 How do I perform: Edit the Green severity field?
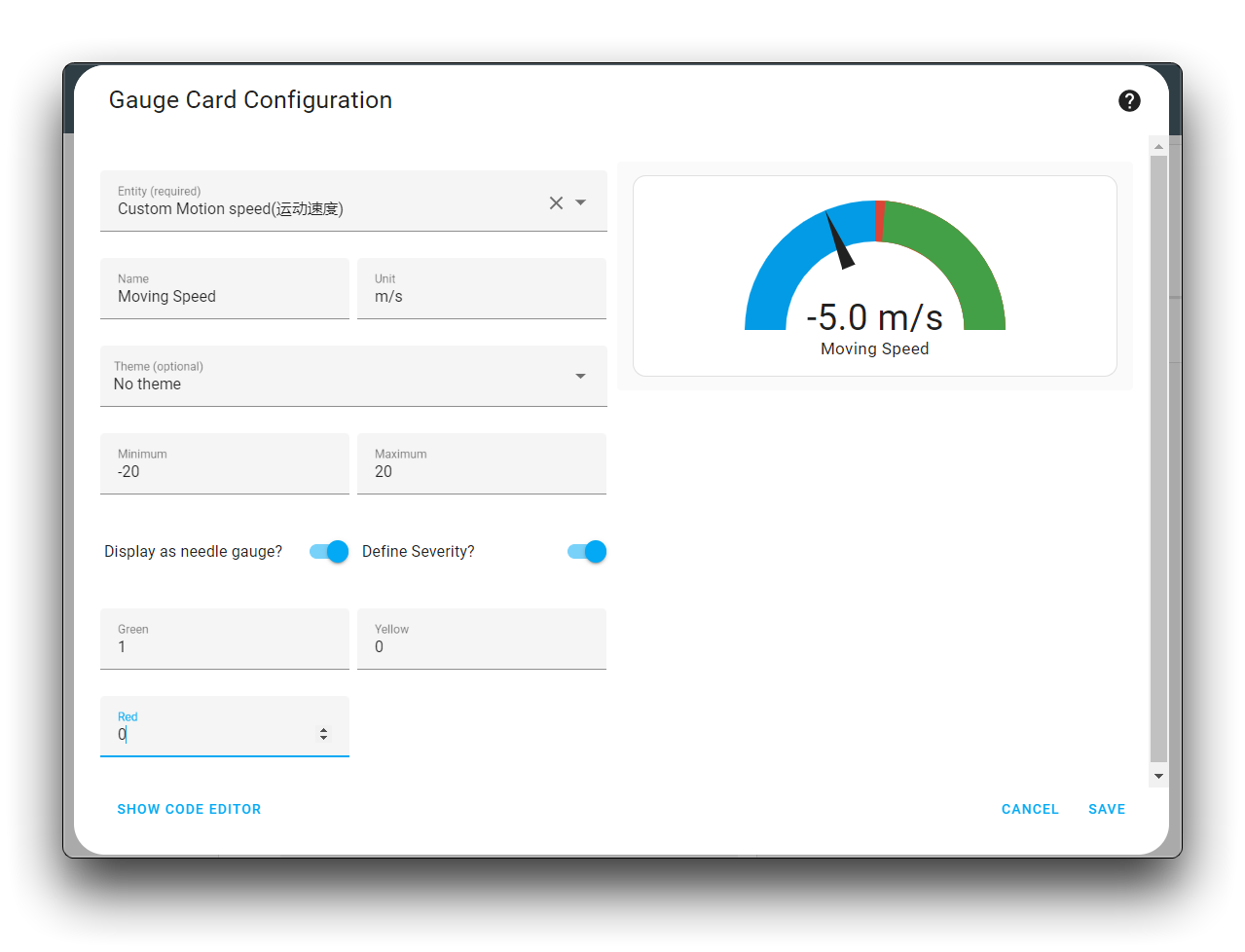(x=225, y=639)
